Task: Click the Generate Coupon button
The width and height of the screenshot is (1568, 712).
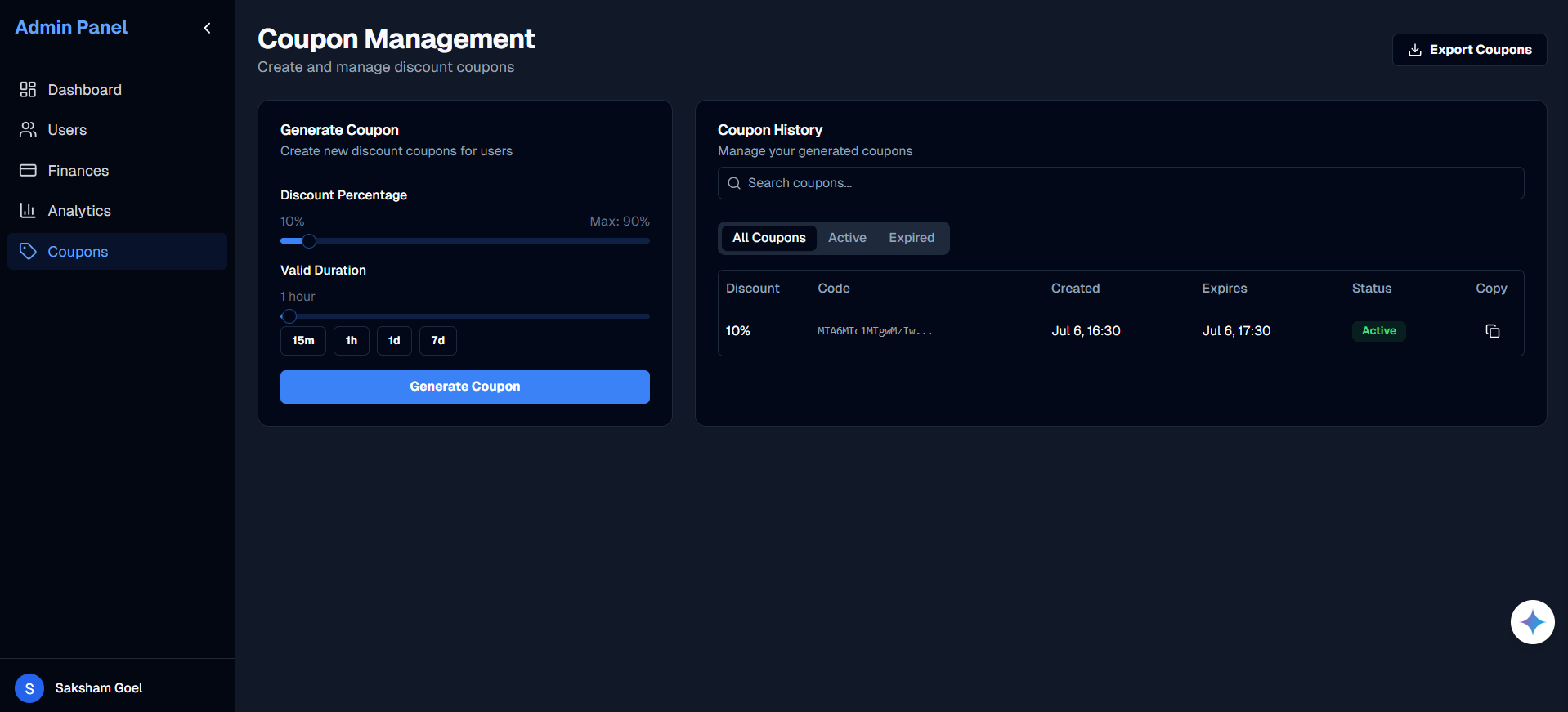Action: [465, 387]
